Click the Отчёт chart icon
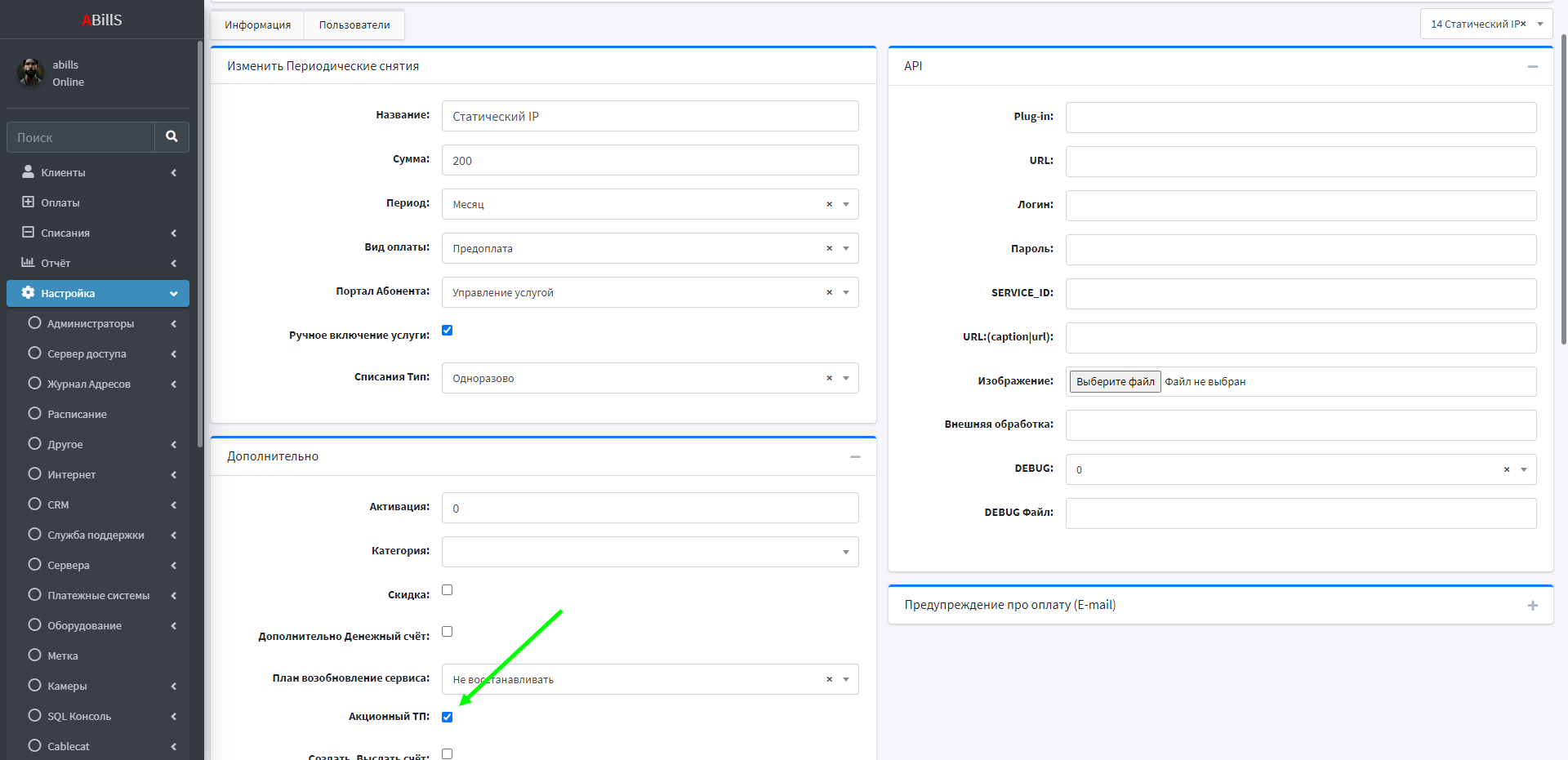The height and width of the screenshot is (760, 1568). pyautogui.click(x=28, y=263)
